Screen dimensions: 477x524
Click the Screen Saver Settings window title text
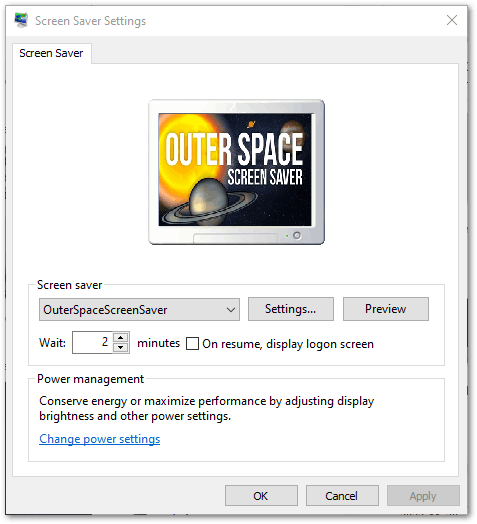click(x=91, y=21)
